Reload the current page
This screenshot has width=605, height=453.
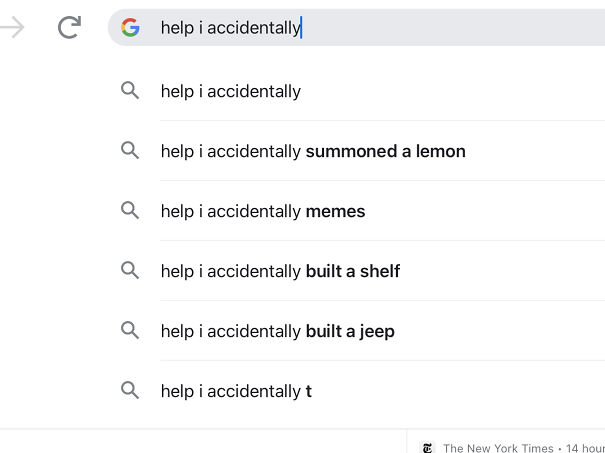tap(69, 28)
